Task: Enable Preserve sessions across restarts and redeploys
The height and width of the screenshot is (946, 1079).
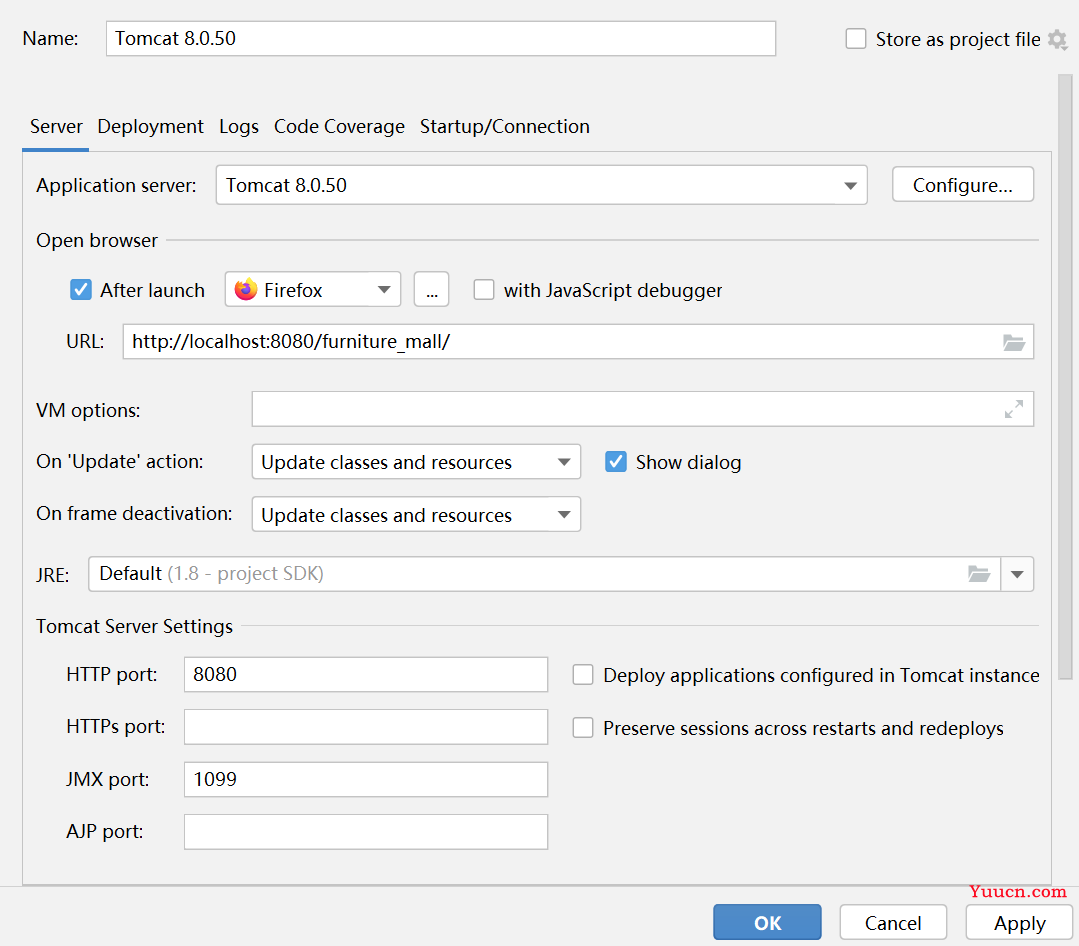Action: point(583,728)
